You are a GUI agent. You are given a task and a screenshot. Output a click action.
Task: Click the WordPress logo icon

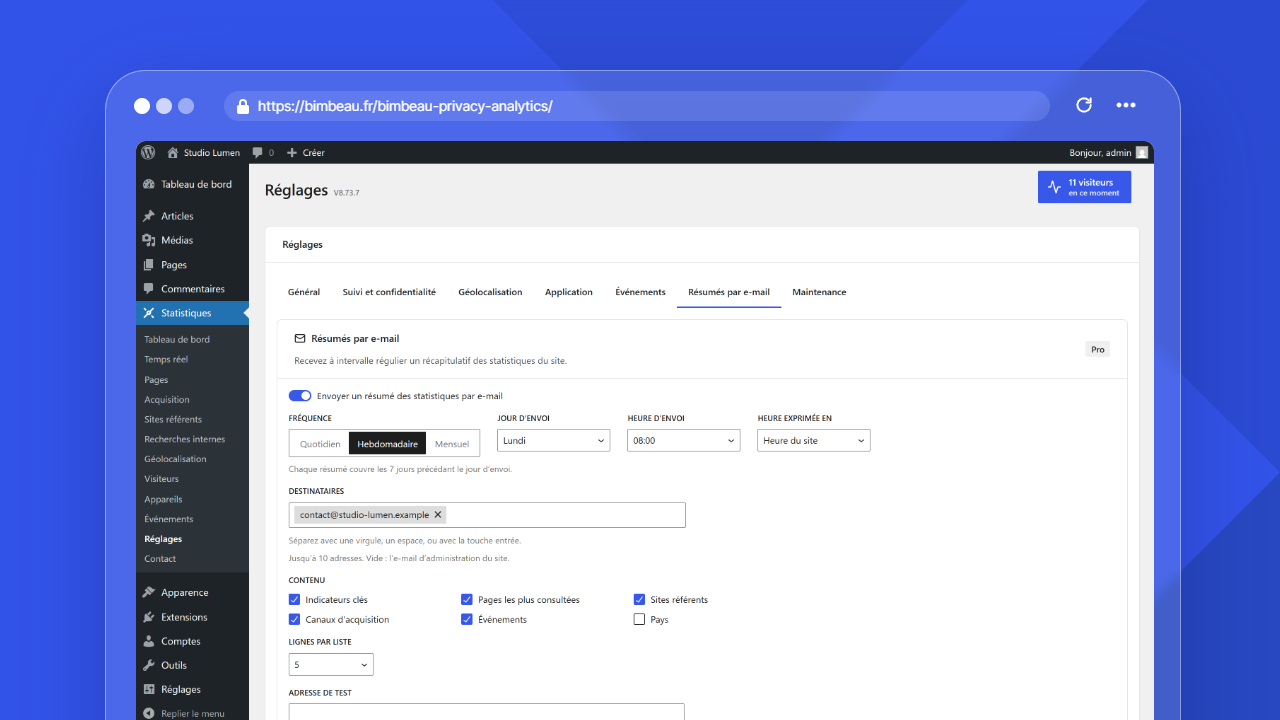pyautogui.click(x=148, y=153)
